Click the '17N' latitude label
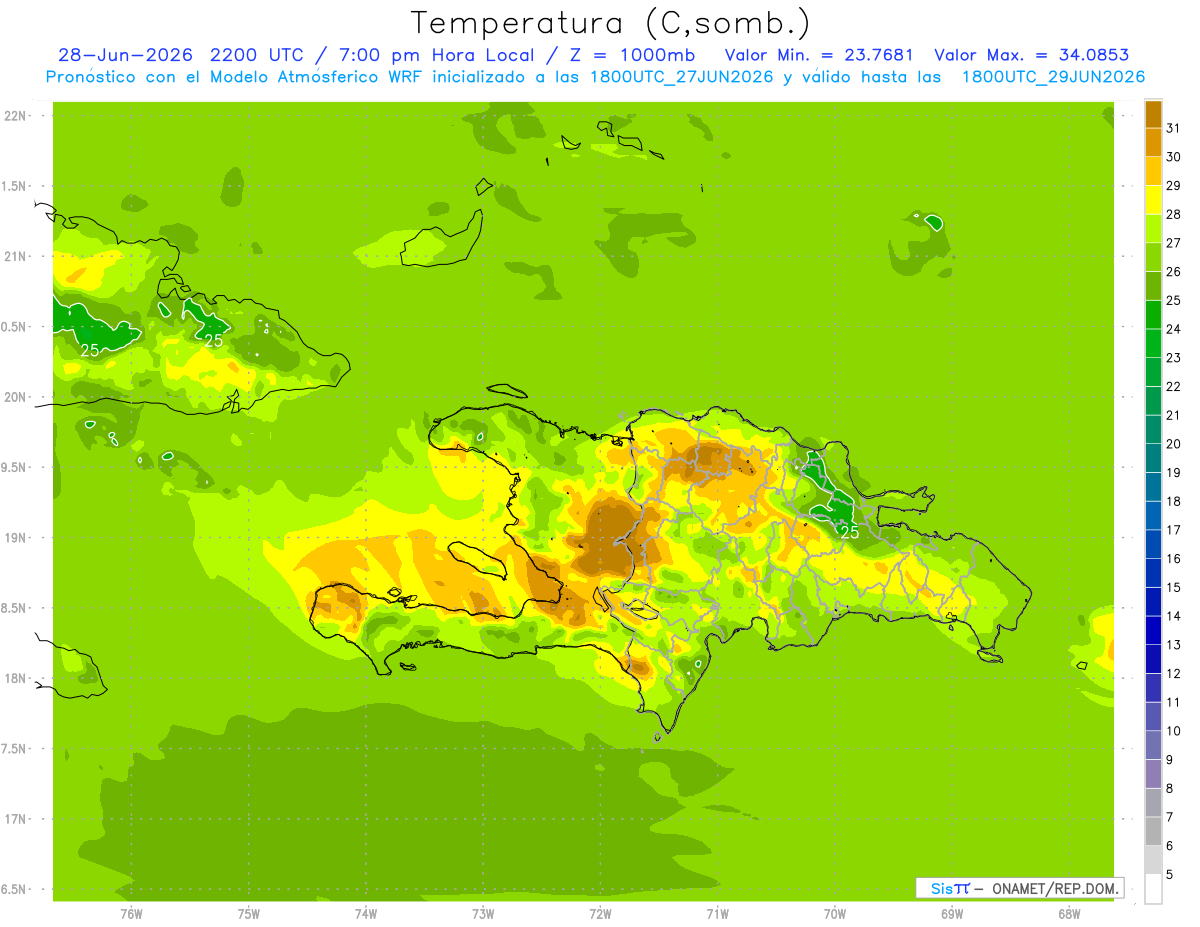The width and height of the screenshot is (1200, 927). [x=15, y=819]
